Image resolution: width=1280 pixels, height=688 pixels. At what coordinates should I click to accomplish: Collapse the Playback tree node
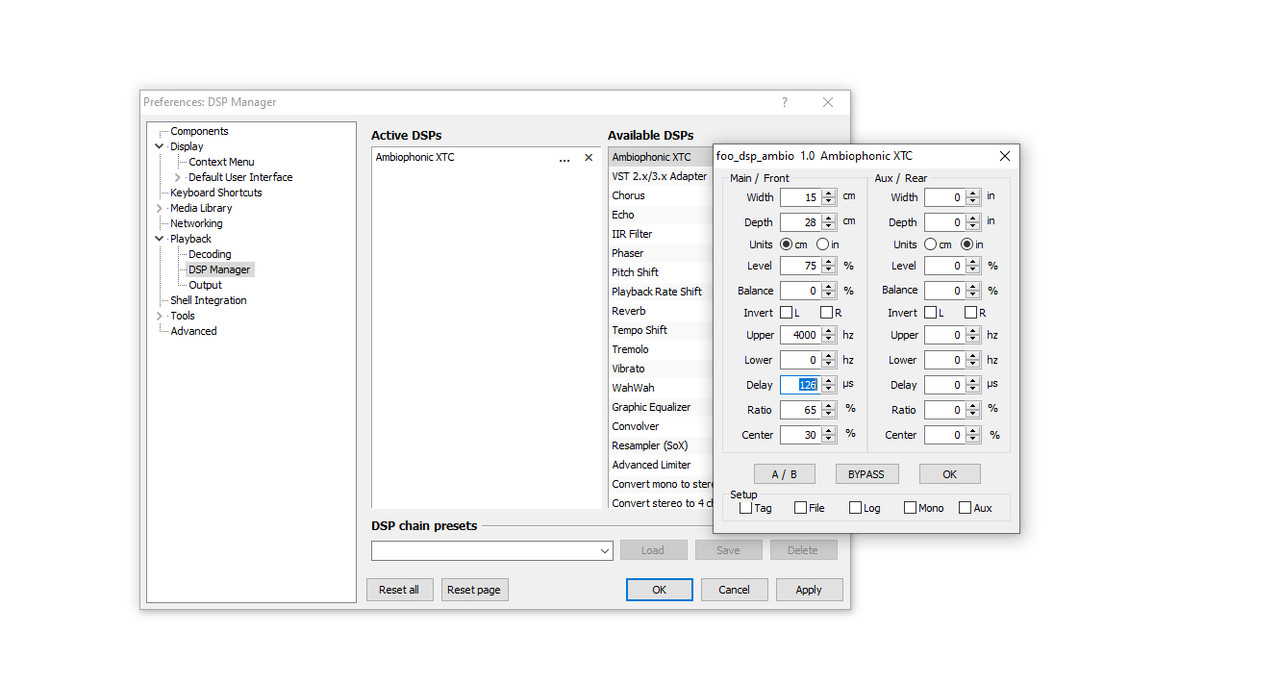159,239
